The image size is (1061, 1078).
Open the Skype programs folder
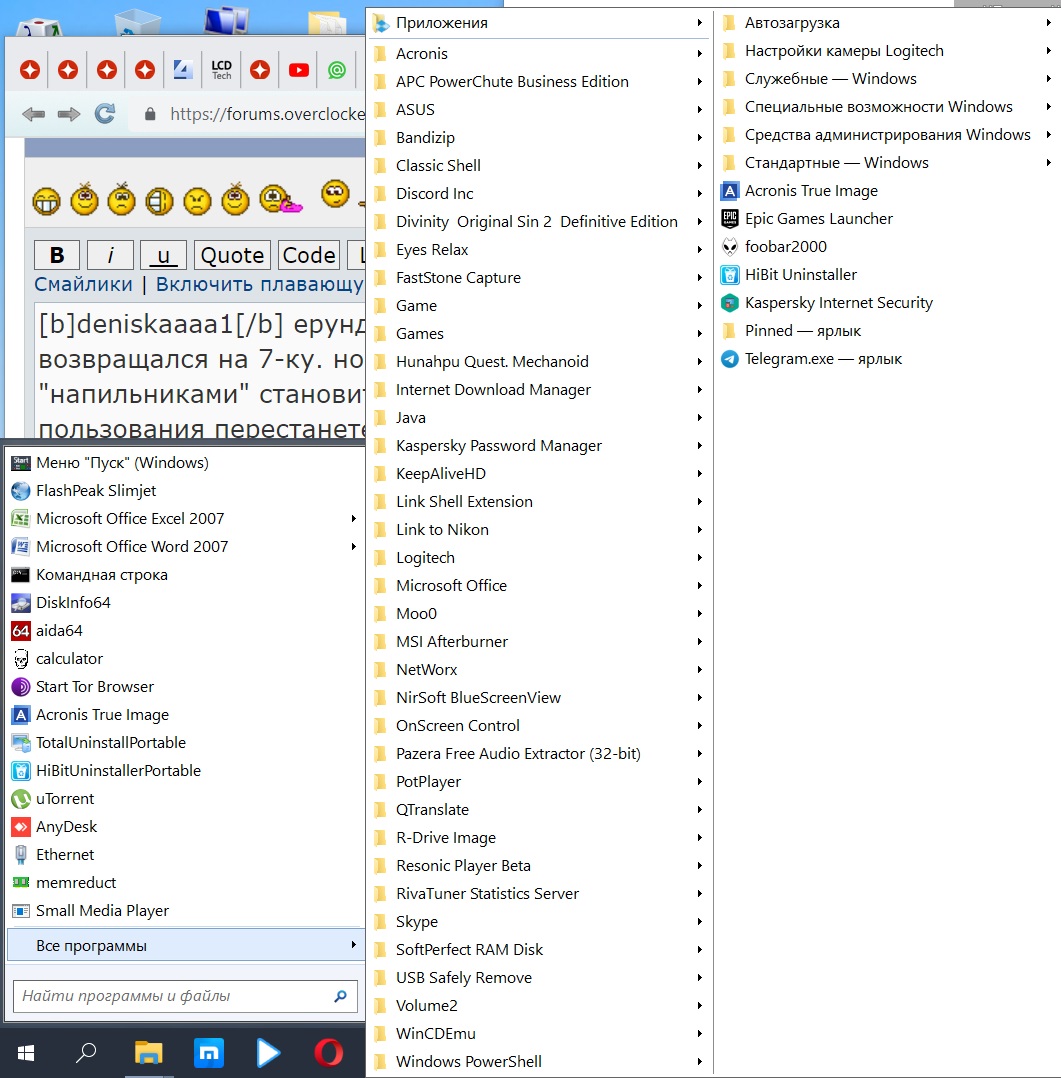tap(540, 921)
